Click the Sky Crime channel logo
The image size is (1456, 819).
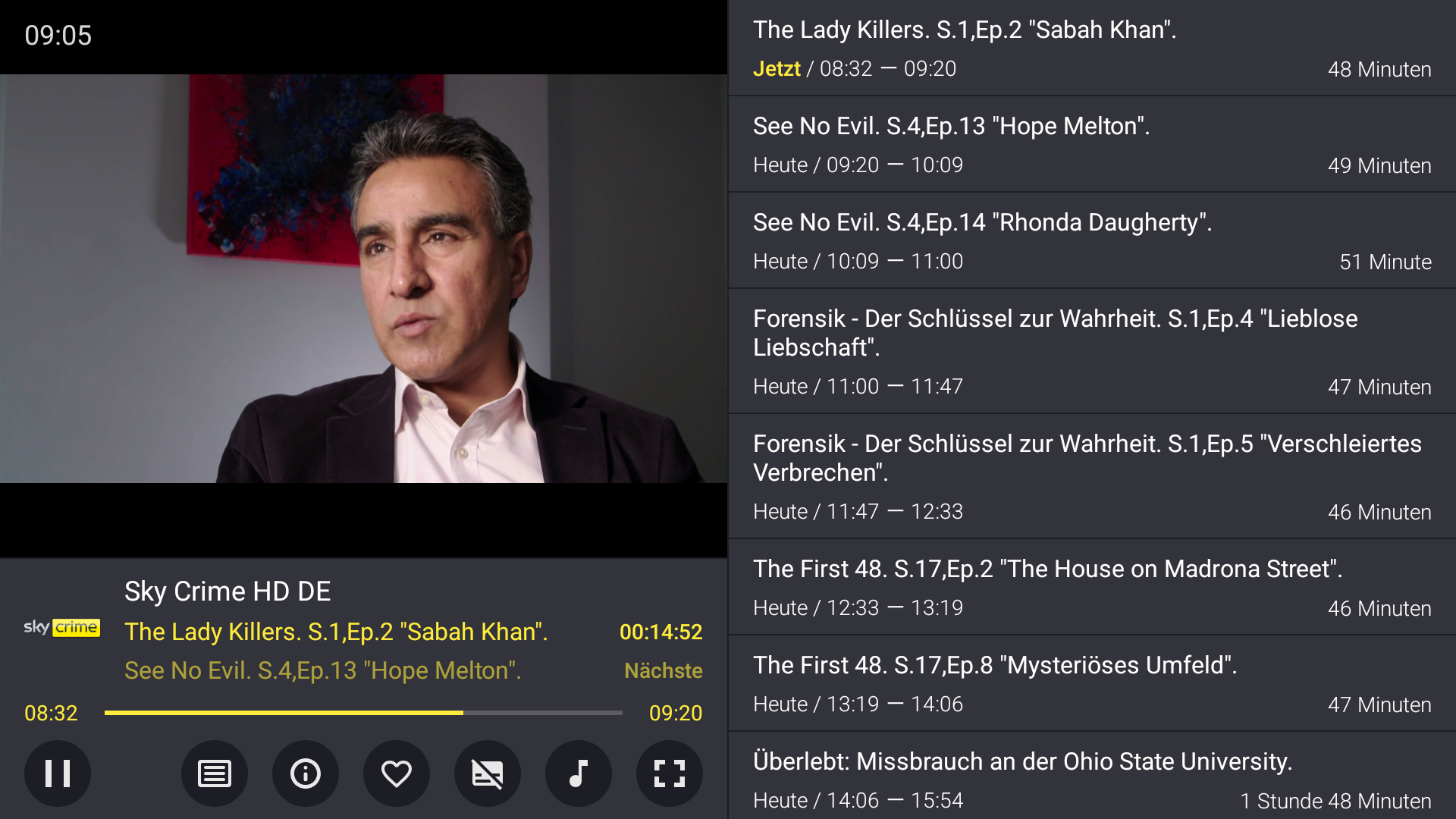pyautogui.click(x=62, y=628)
